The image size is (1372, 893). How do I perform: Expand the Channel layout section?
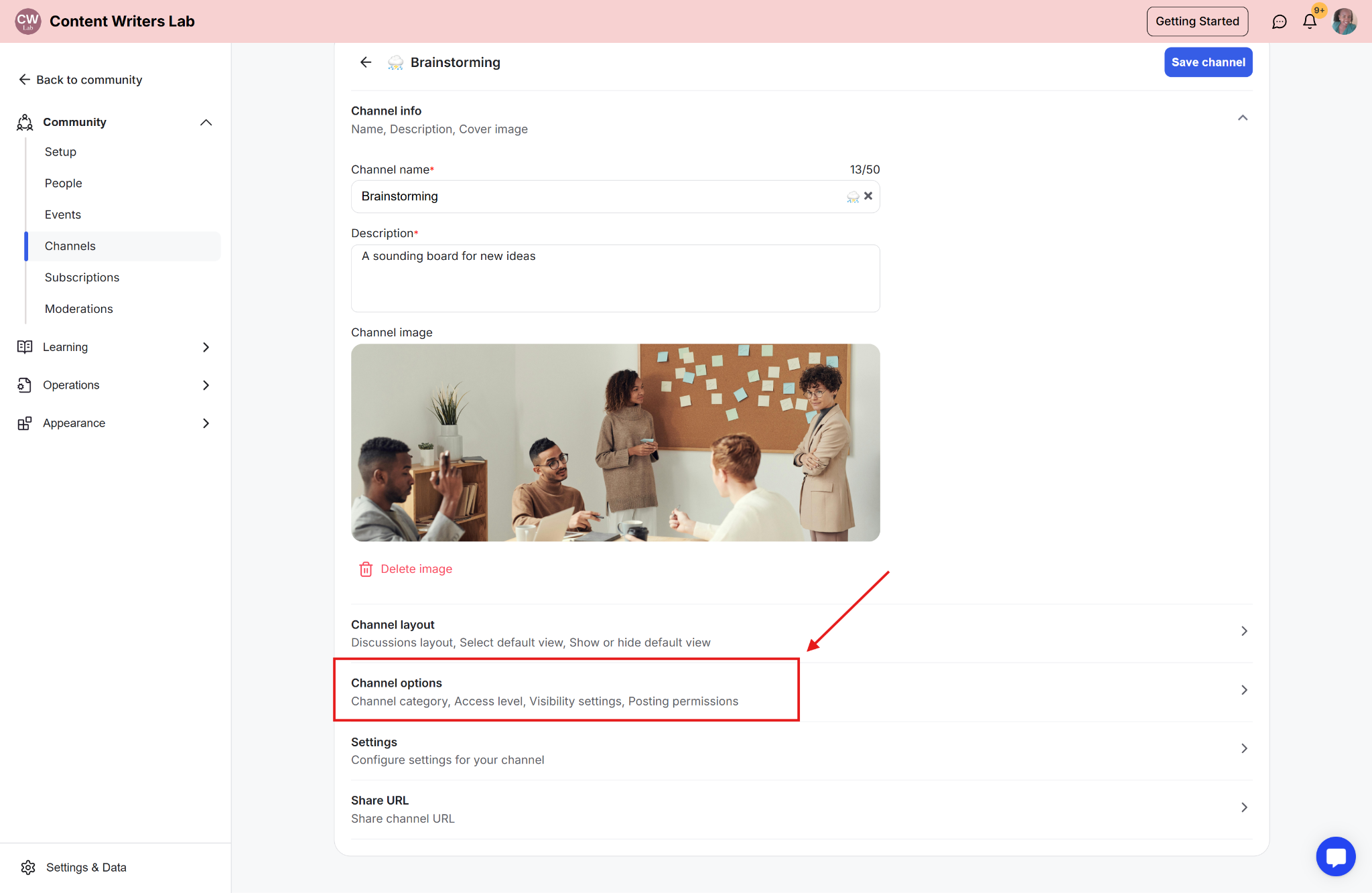point(1243,632)
